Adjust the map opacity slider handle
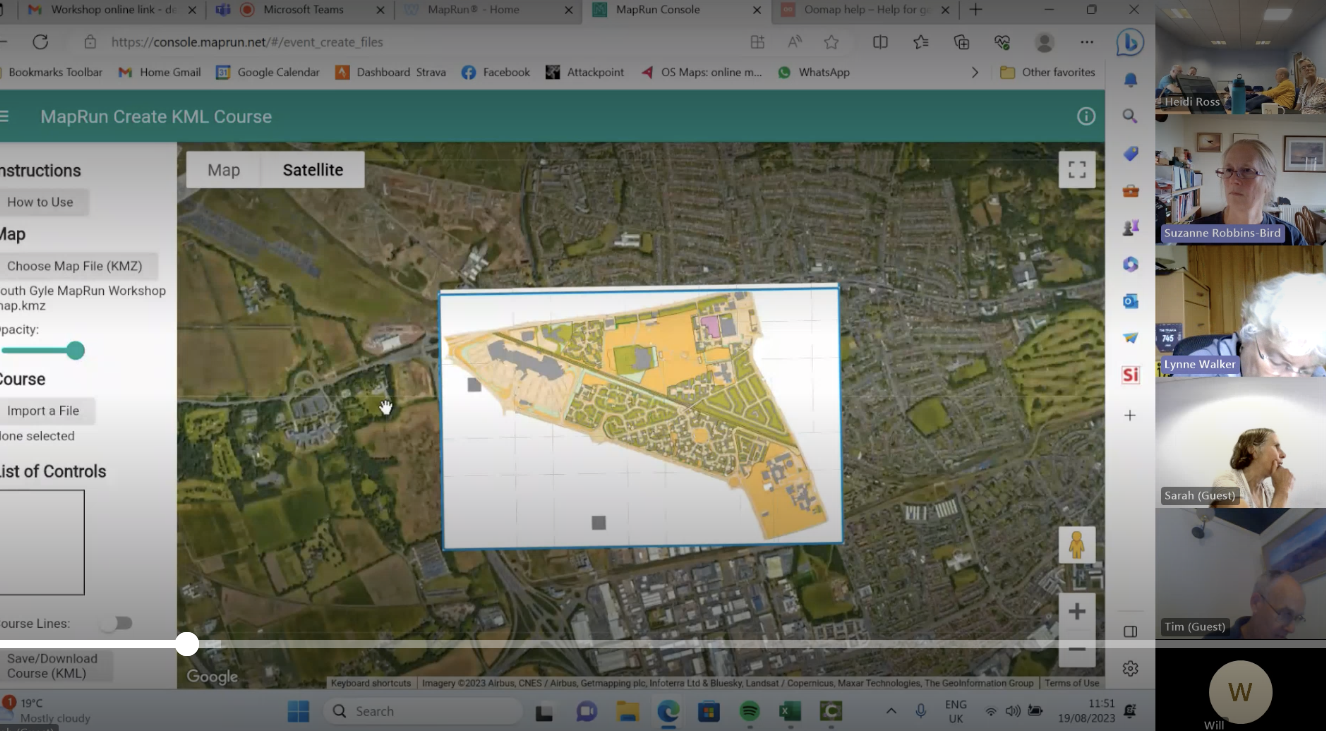1326x731 pixels. 75,350
